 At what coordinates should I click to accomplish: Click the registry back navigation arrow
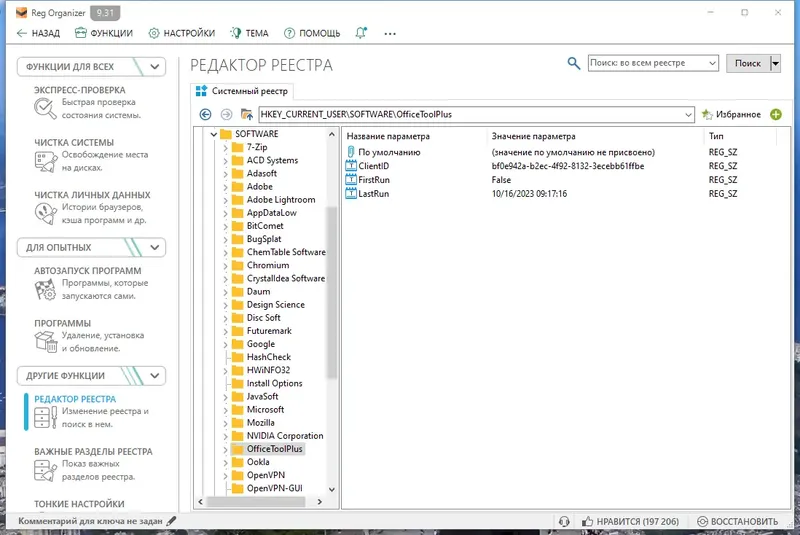coord(205,114)
